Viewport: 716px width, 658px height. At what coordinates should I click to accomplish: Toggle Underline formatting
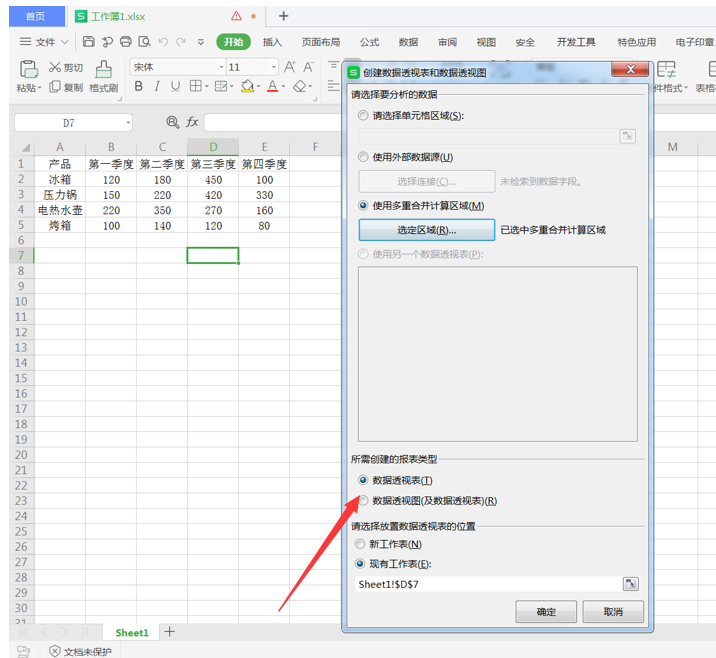click(175, 86)
